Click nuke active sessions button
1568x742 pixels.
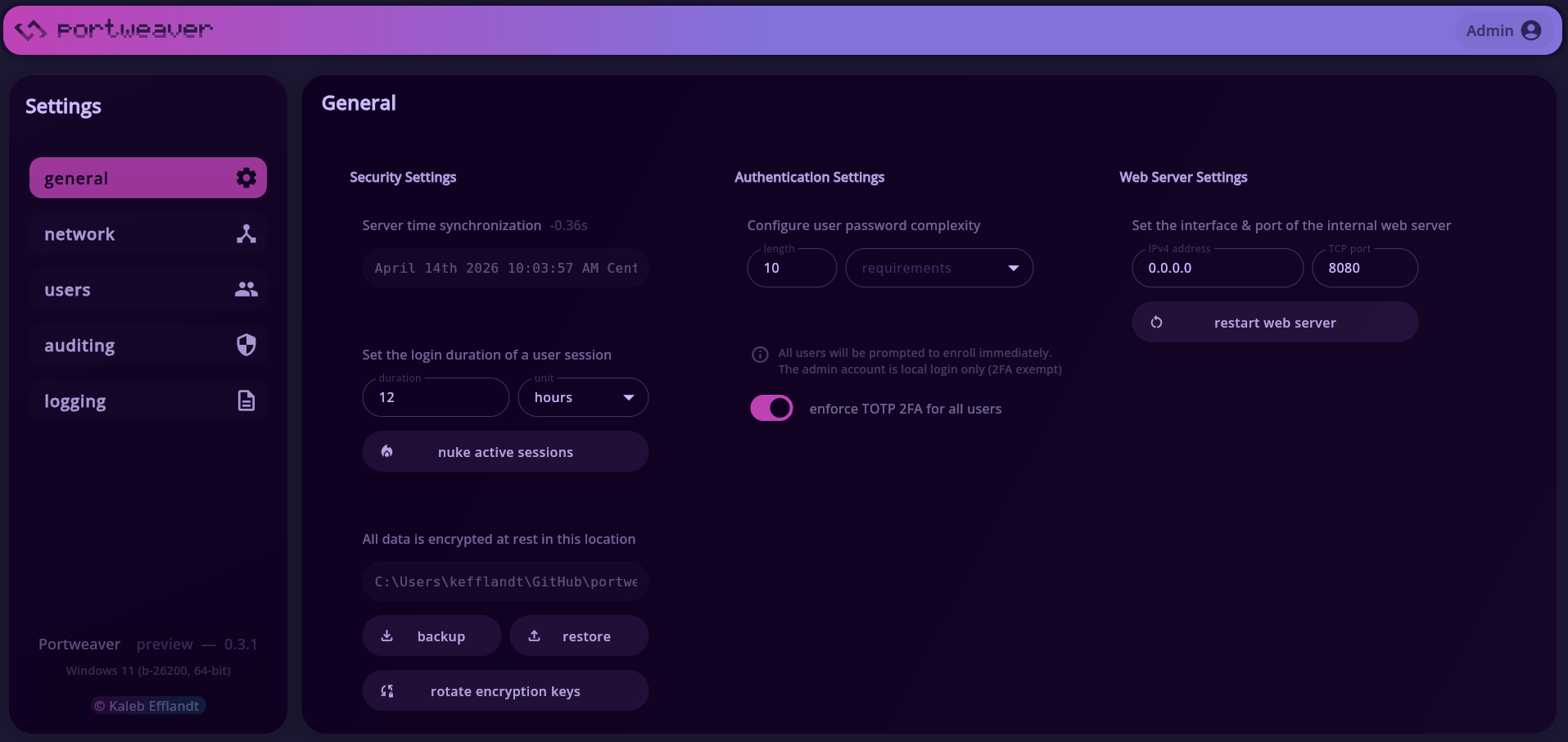coord(505,451)
